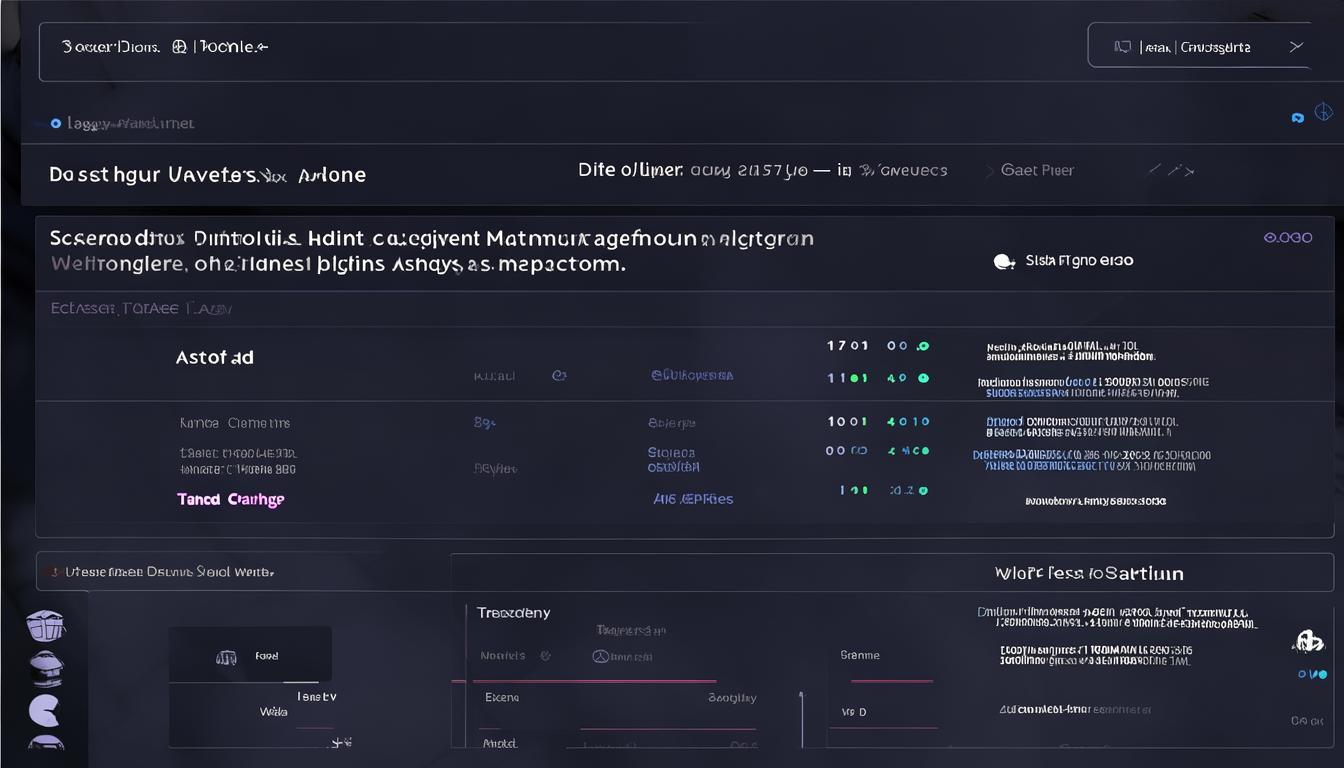The height and width of the screenshot is (768, 1344).
Task: Click the purple '0.000' value
Action: [x=1288, y=238]
